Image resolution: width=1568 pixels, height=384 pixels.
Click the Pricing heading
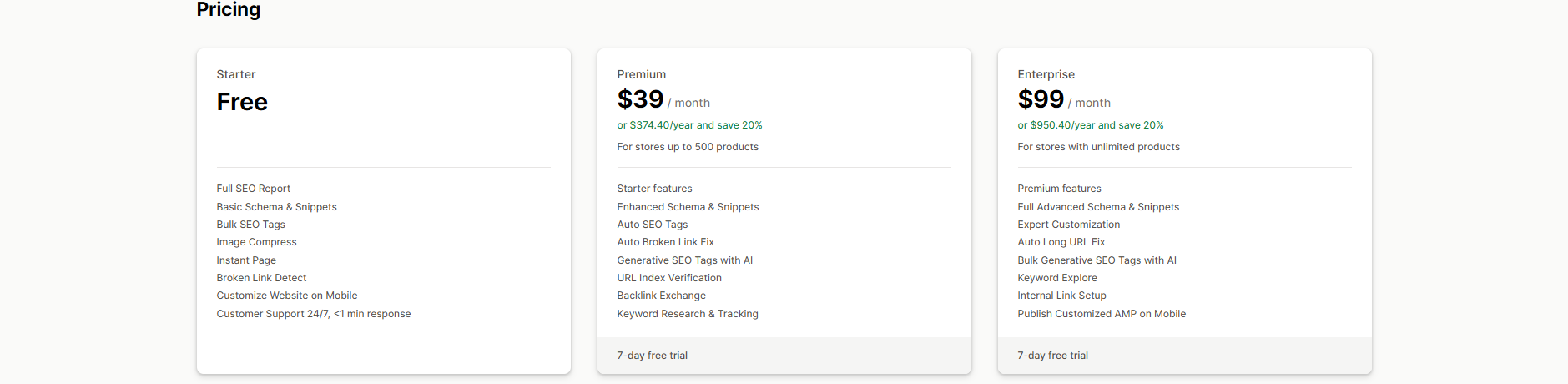click(x=228, y=9)
